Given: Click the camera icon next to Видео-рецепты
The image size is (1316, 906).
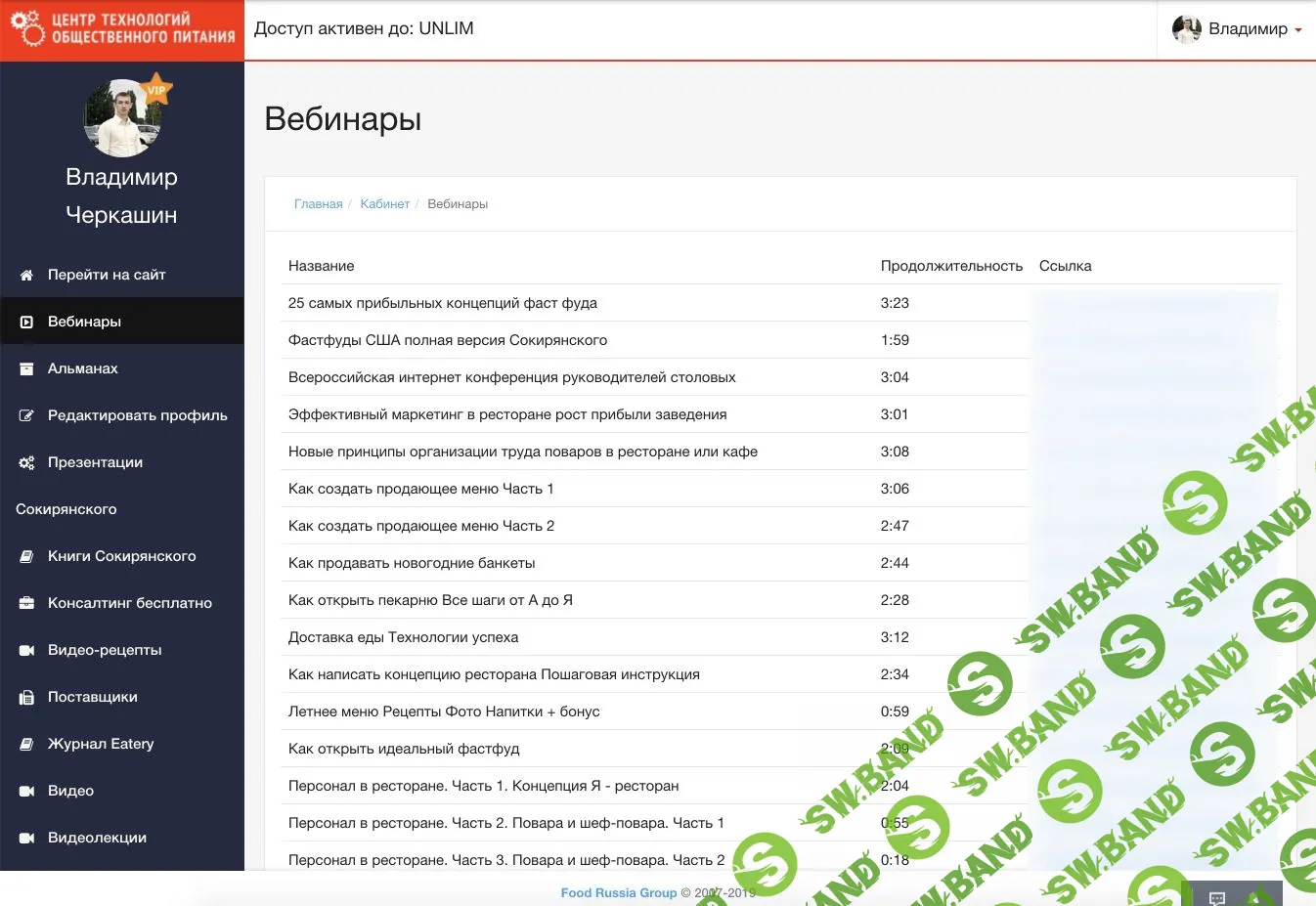Looking at the screenshot, I should click(26, 651).
